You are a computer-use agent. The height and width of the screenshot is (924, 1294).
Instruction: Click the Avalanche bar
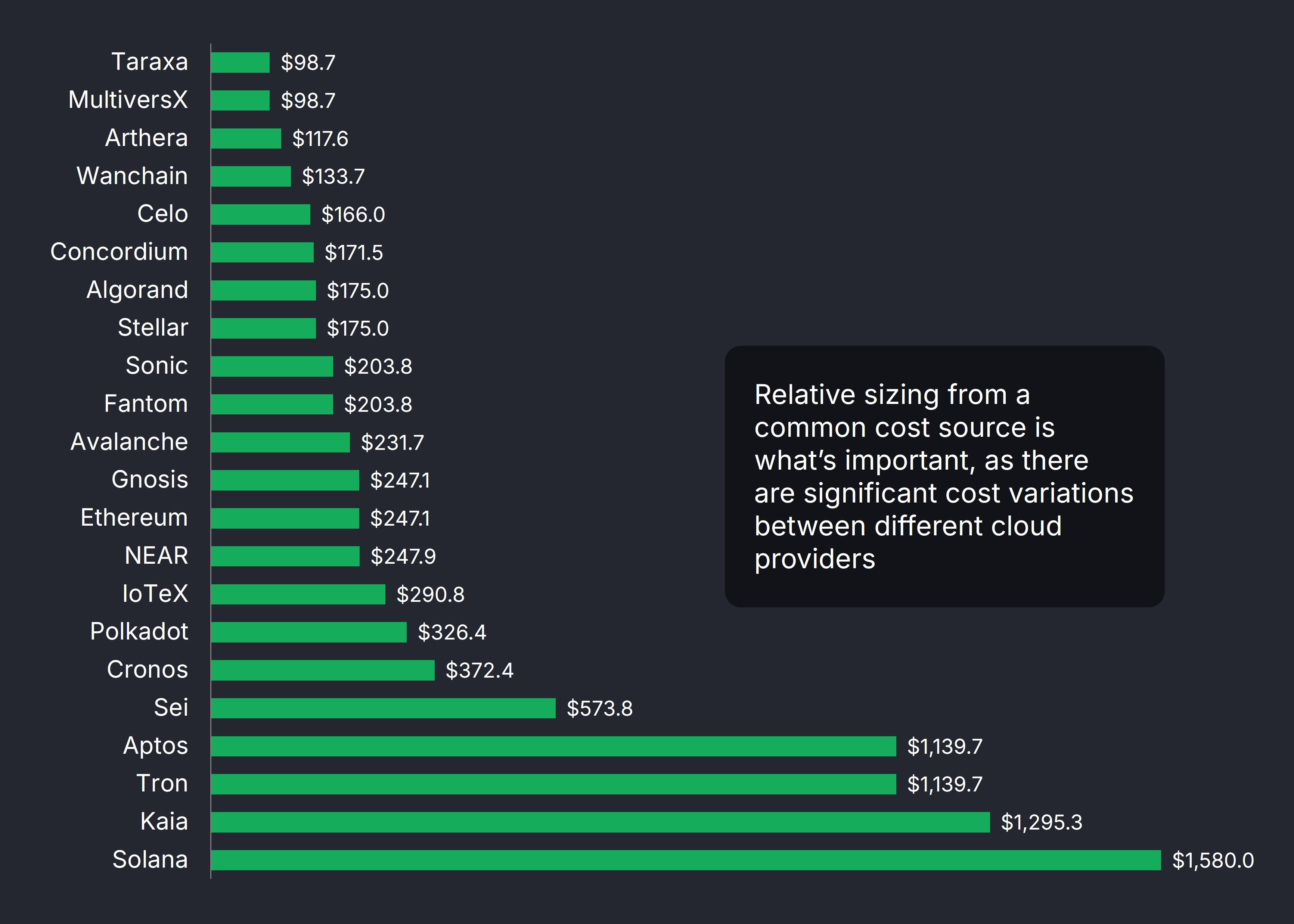click(280, 442)
